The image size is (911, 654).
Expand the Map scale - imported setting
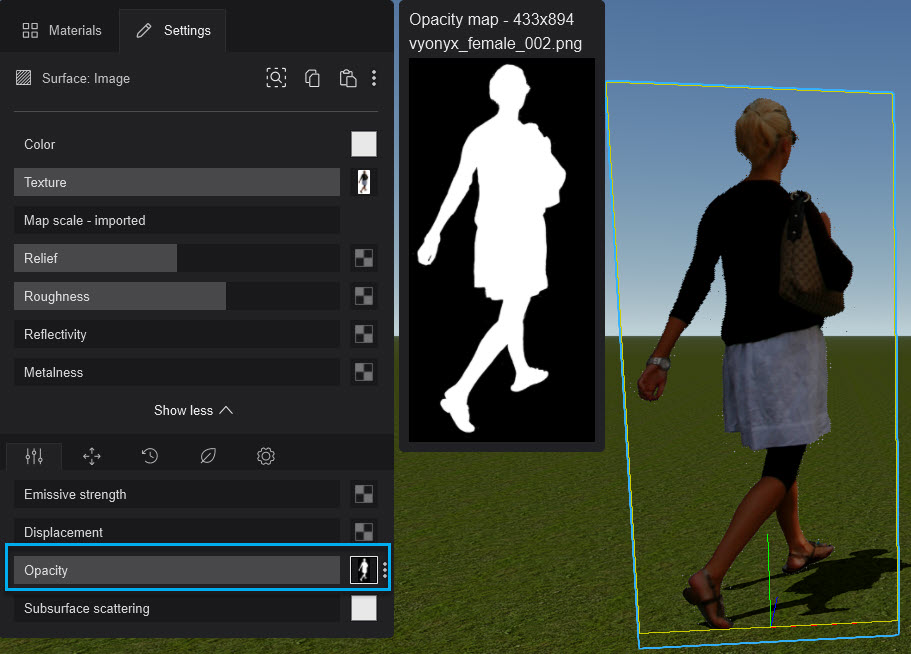coord(176,219)
